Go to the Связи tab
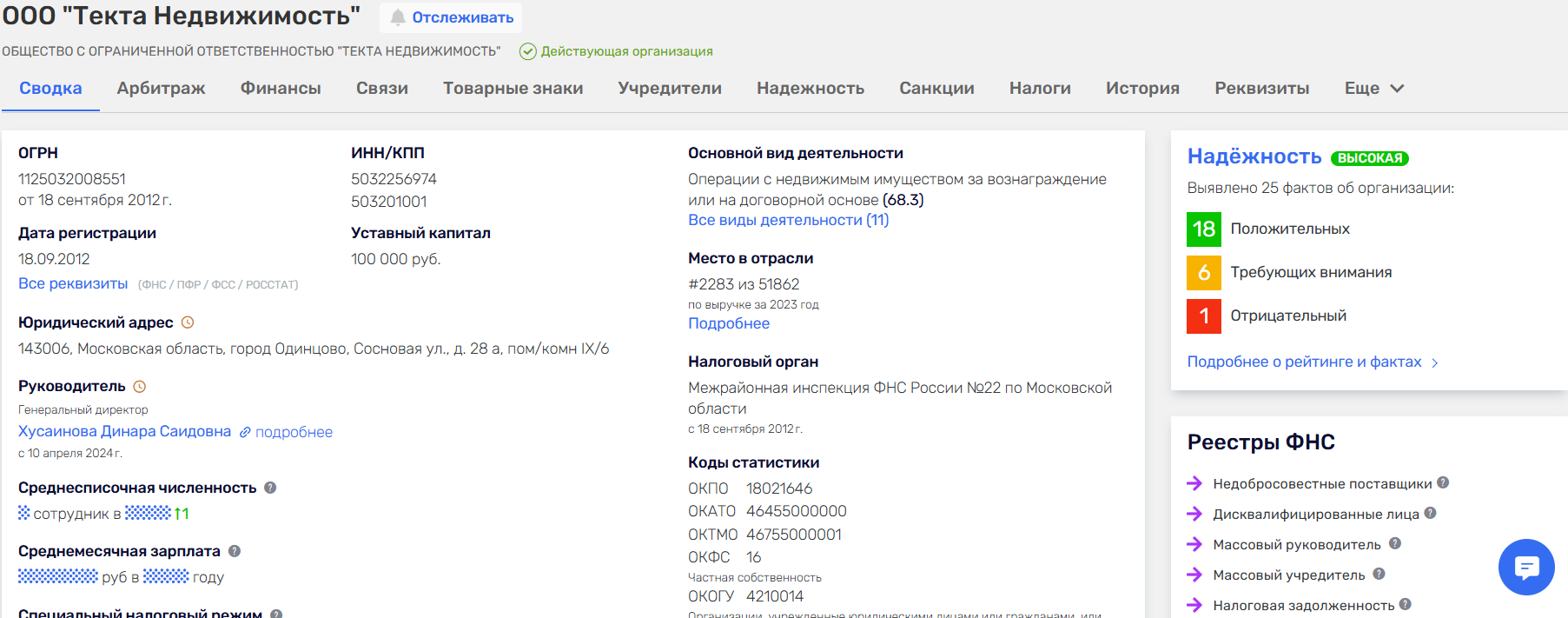1568x618 pixels. pyautogui.click(x=382, y=88)
